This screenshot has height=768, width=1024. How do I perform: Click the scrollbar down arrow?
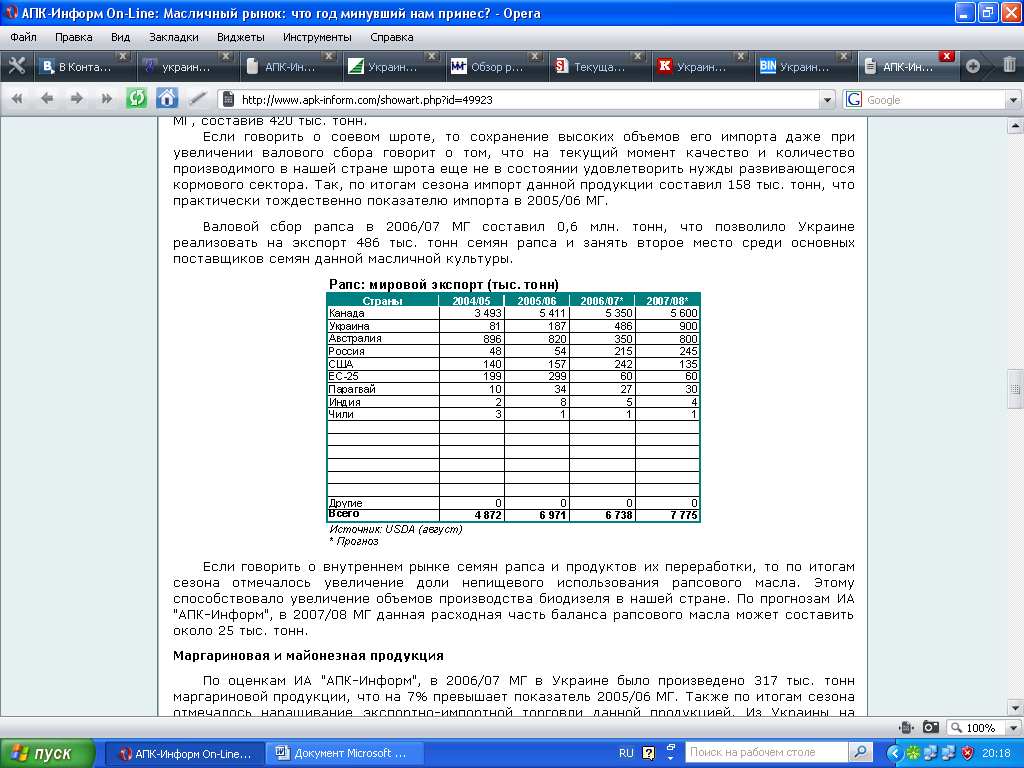[1015, 707]
